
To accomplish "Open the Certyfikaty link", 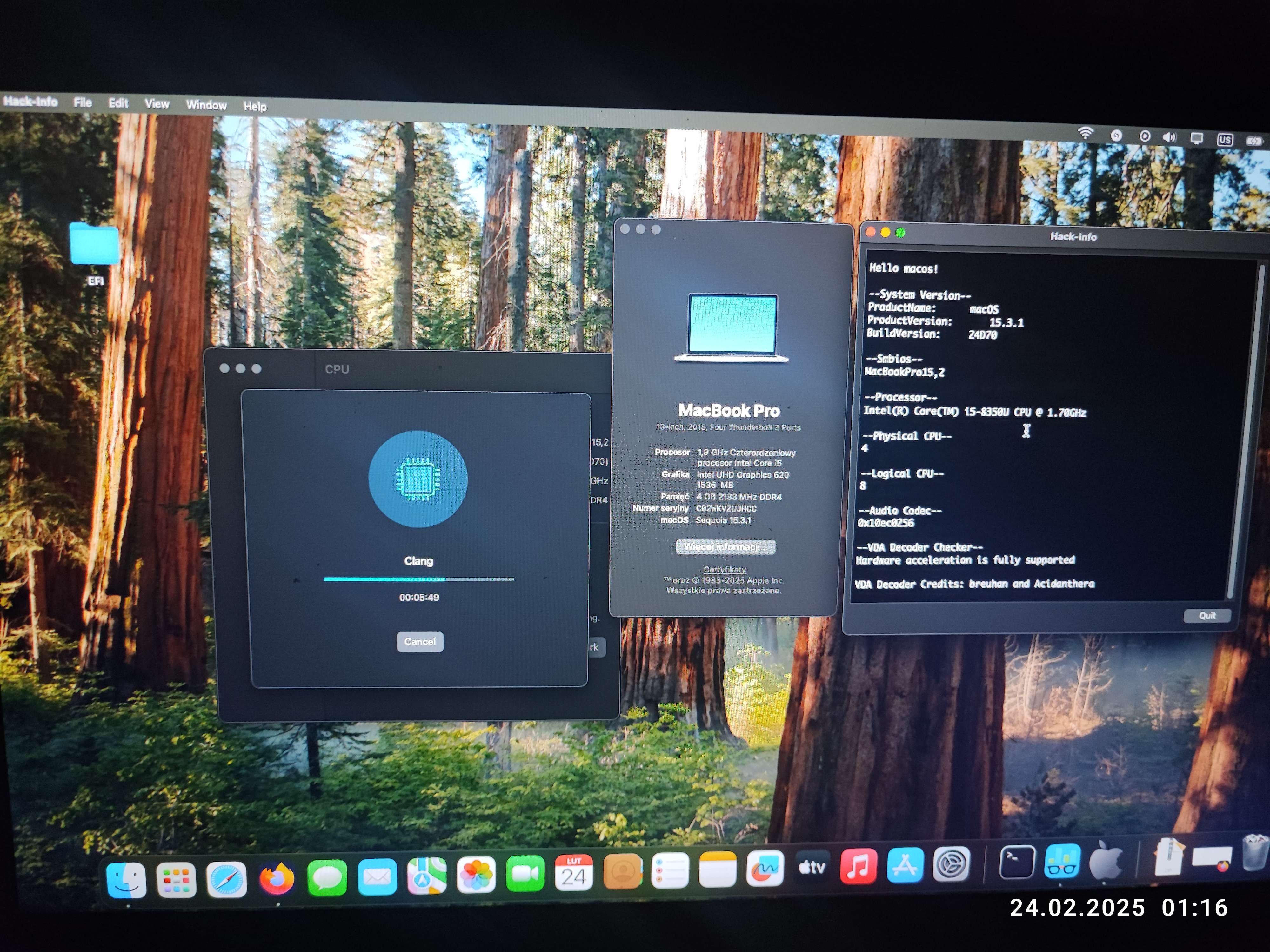I will tap(725, 569).
